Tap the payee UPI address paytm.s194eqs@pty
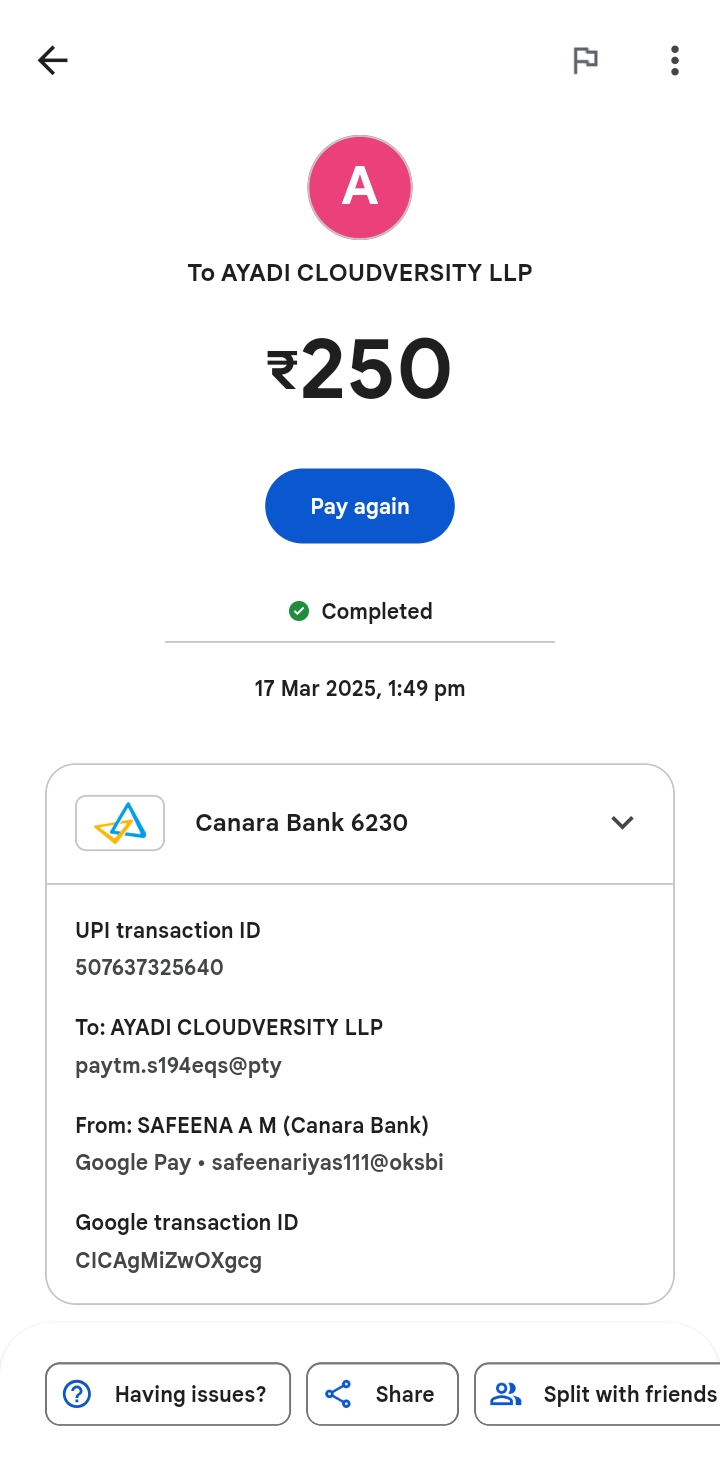The height and width of the screenshot is (1465, 720). click(x=178, y=1065)
